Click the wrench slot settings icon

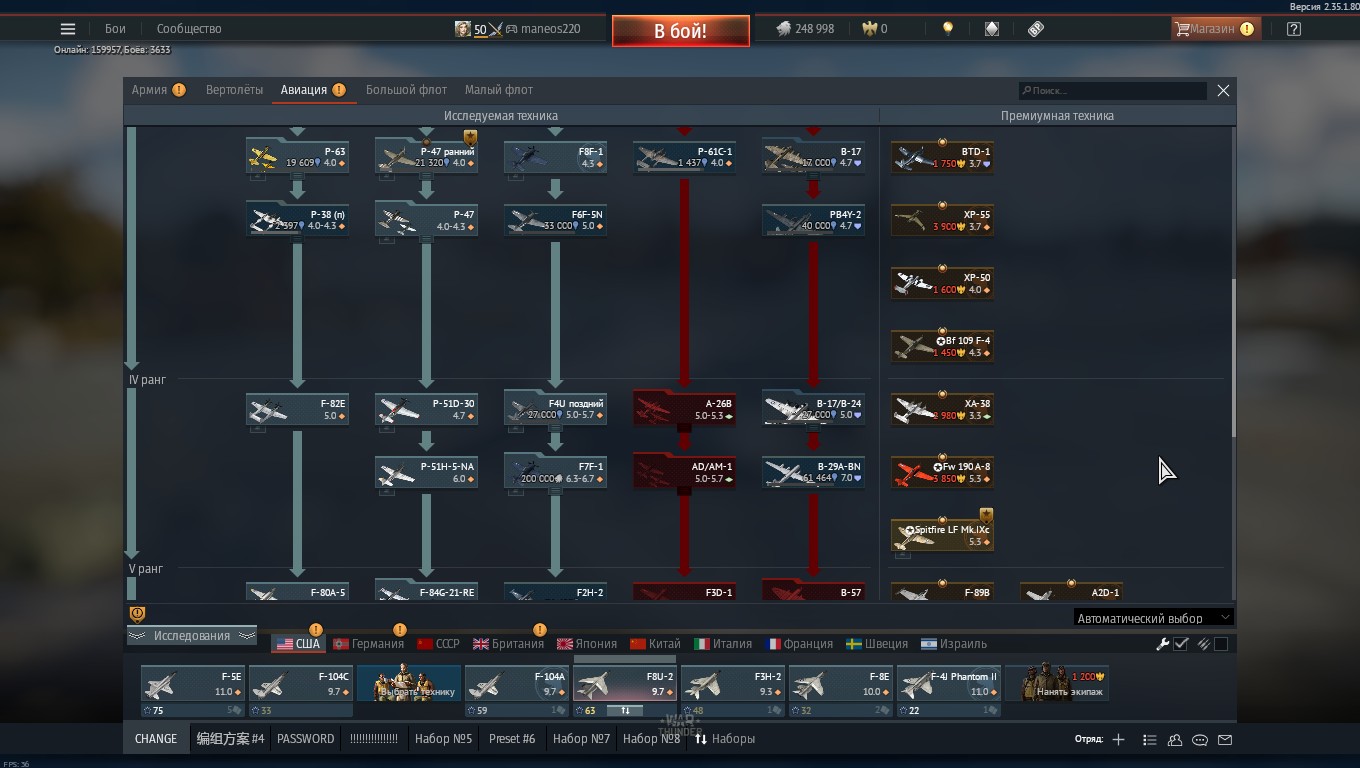pyautogui.click(x=1162, y=644)
